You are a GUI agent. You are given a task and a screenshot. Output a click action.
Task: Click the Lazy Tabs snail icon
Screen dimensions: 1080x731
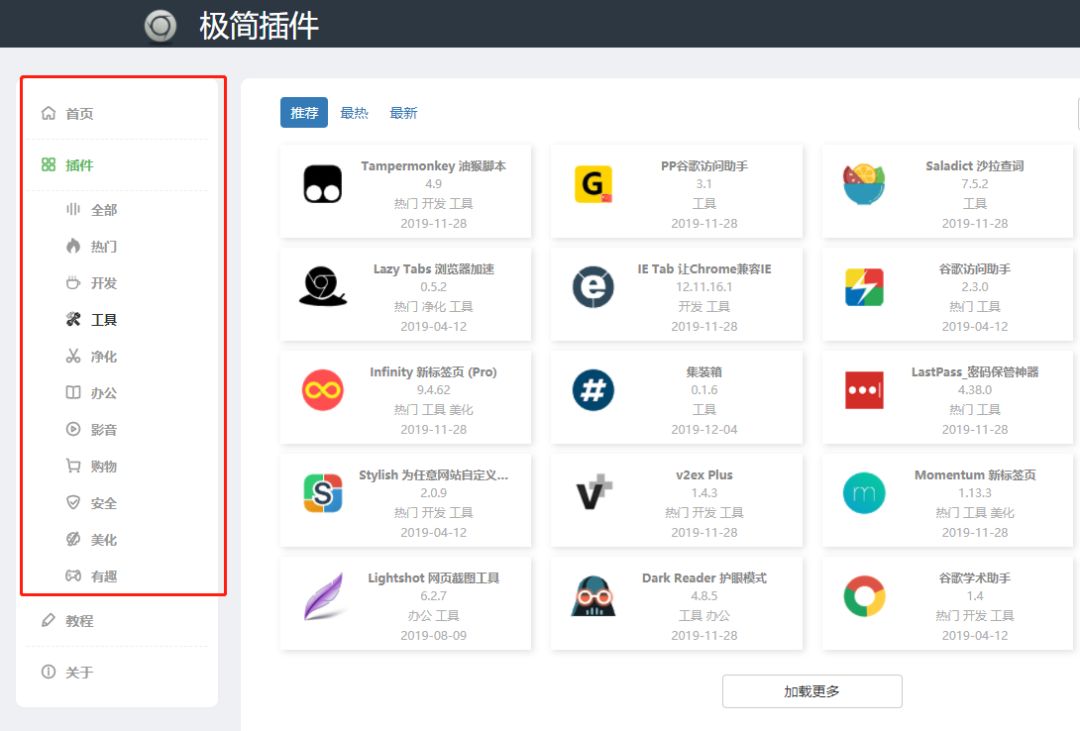(x=322, y=287)
